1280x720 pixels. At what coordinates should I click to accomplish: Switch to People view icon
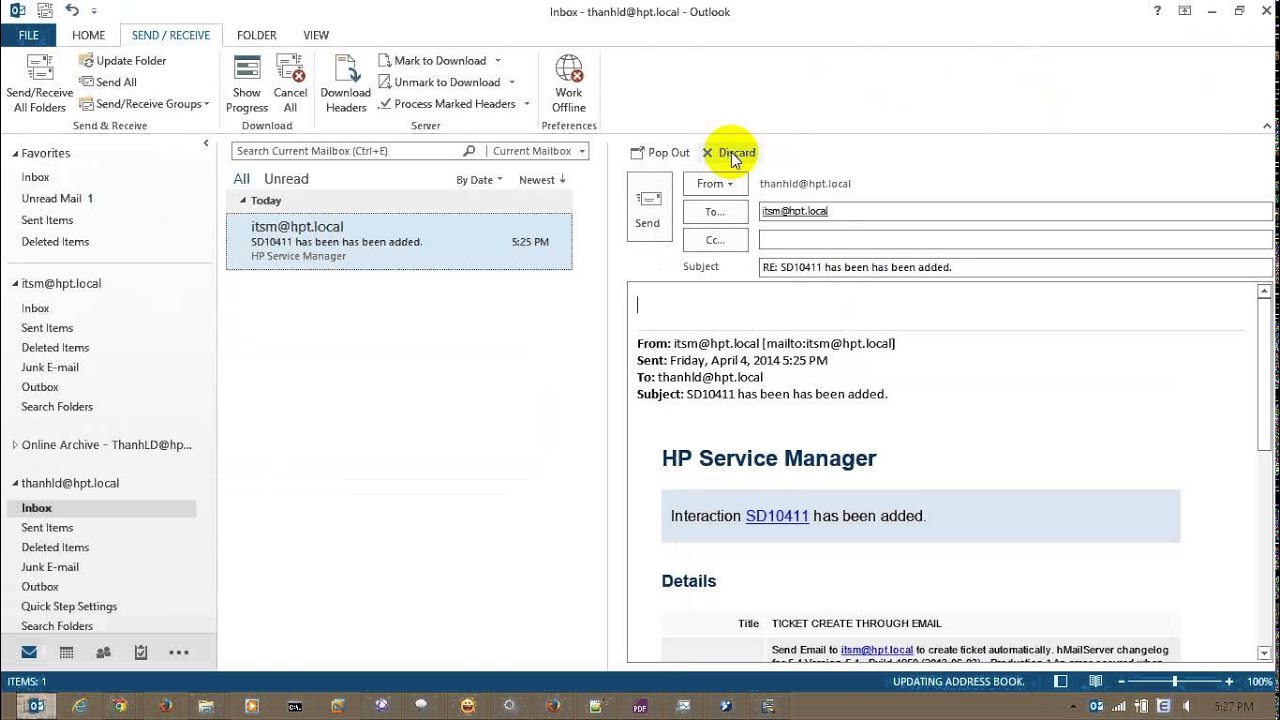tap(103, 652)
